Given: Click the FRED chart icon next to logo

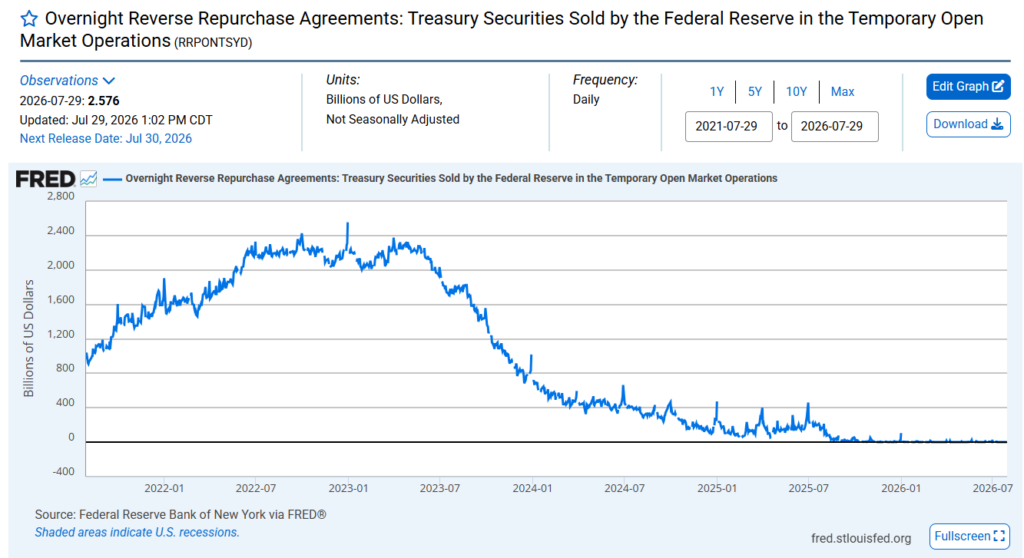Looking at the screenshot, I should 88,178.
